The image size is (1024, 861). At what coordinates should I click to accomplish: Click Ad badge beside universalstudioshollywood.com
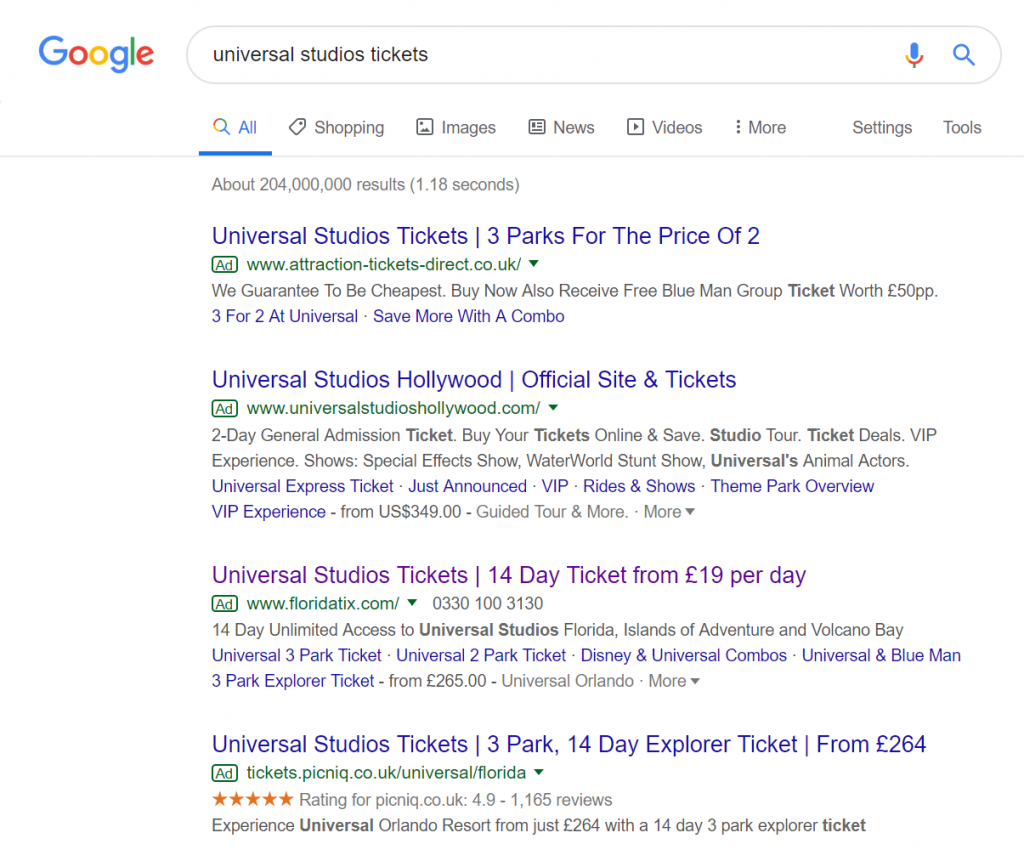(225, 408)
